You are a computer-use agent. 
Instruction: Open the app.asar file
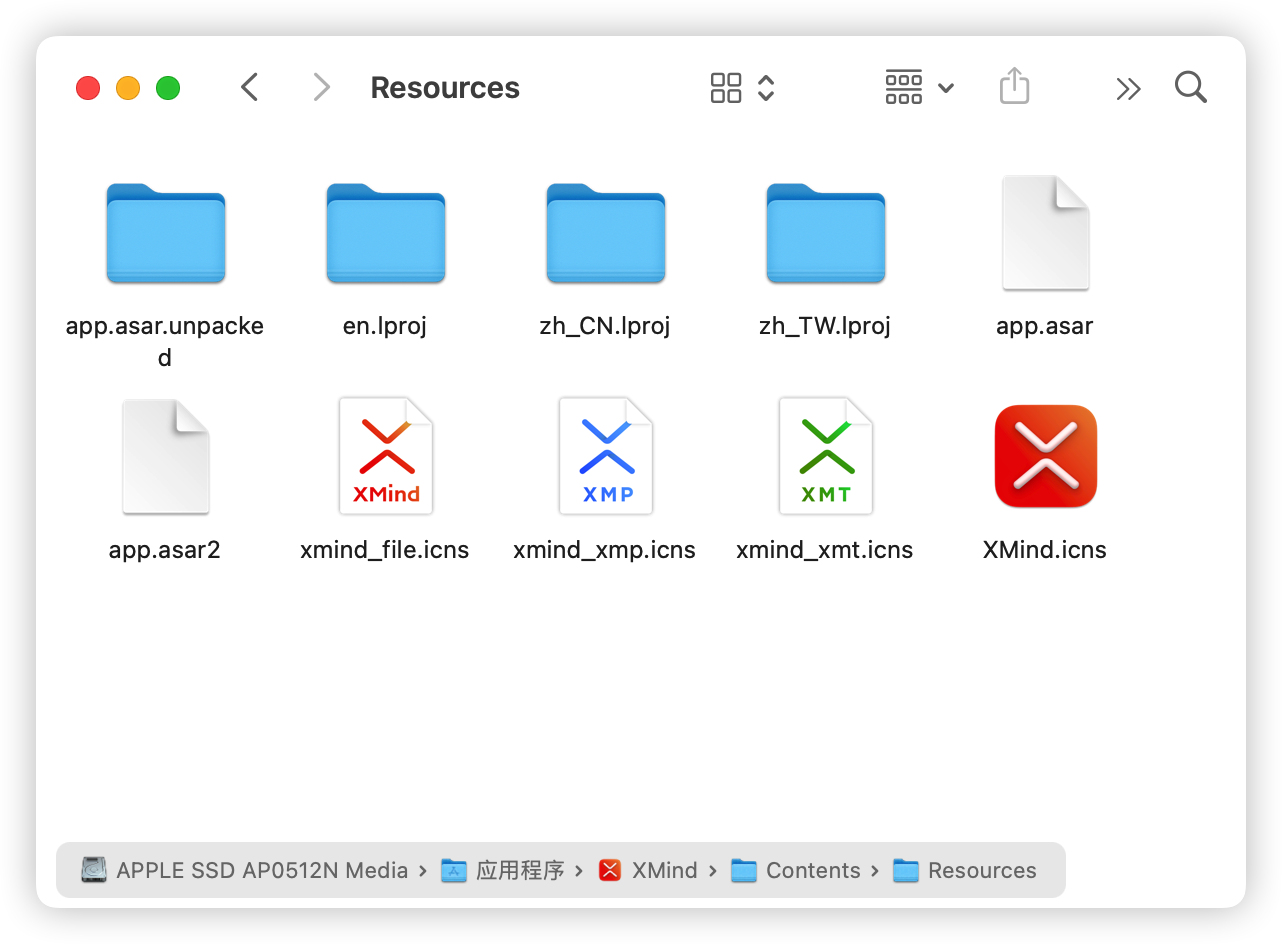[1045, 232]
